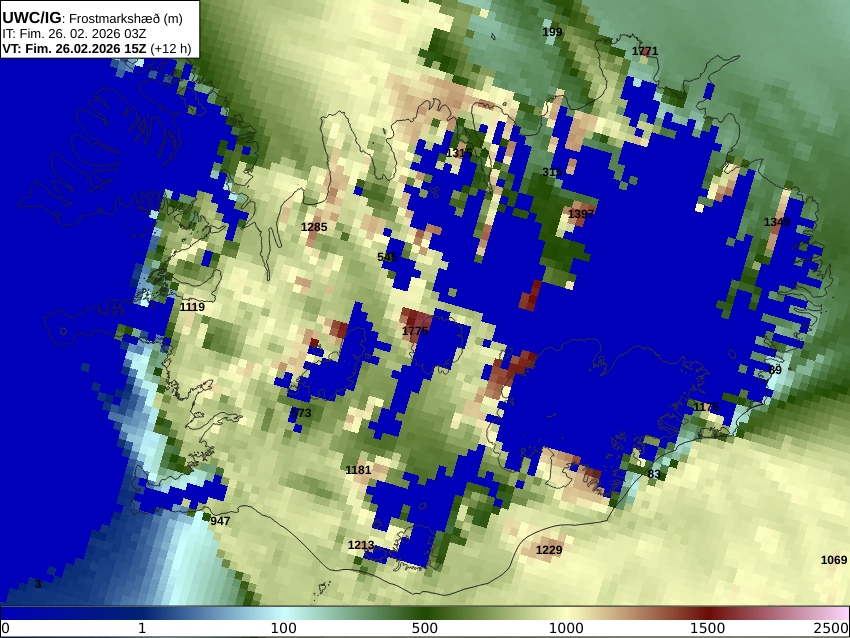Click the 0 label on the color scale
The width and height of the screenshot is (850, 638).
coord(5,629)
